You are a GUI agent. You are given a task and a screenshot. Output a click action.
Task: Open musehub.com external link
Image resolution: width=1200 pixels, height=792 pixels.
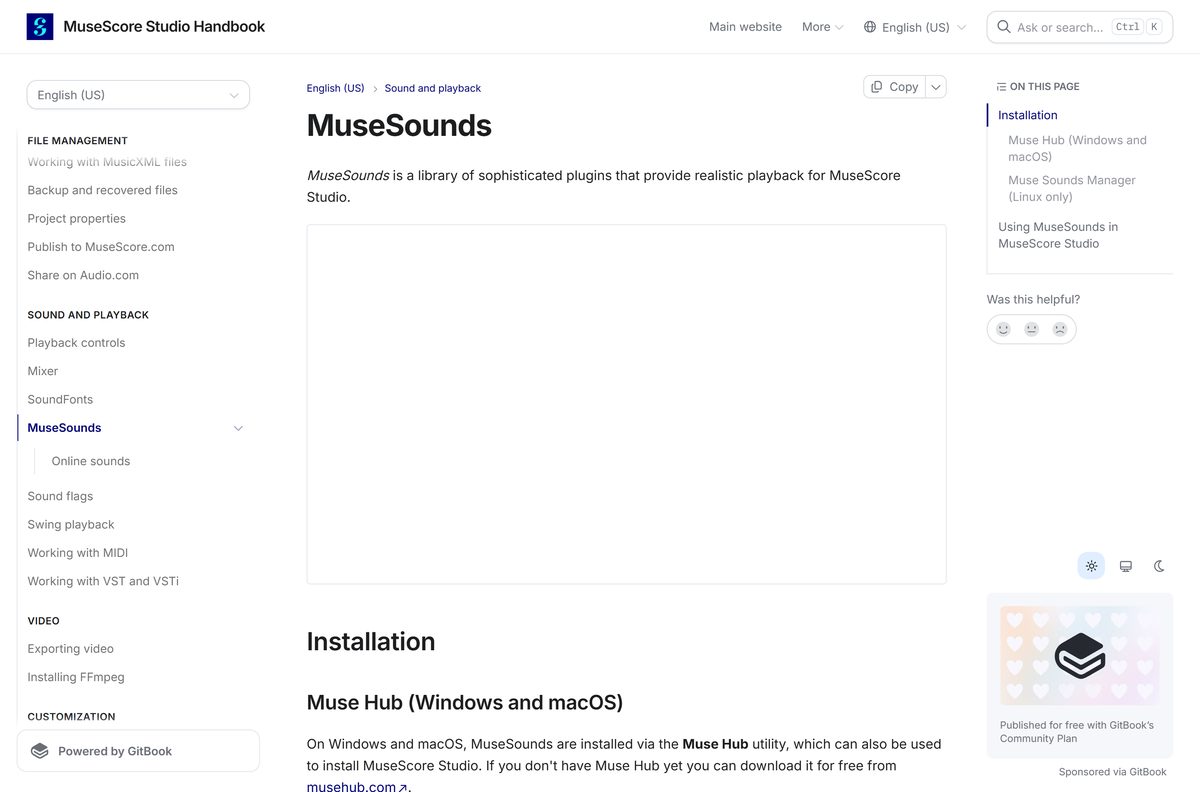(x=357, y=787)
